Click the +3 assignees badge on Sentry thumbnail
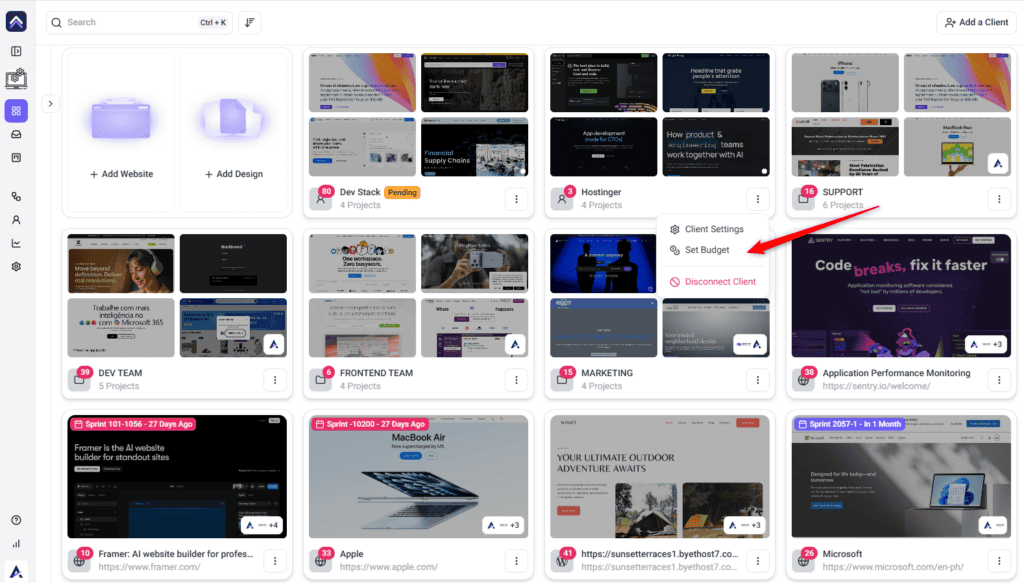The width and height of the screenshot is (1024, 583). click(986, 345)
